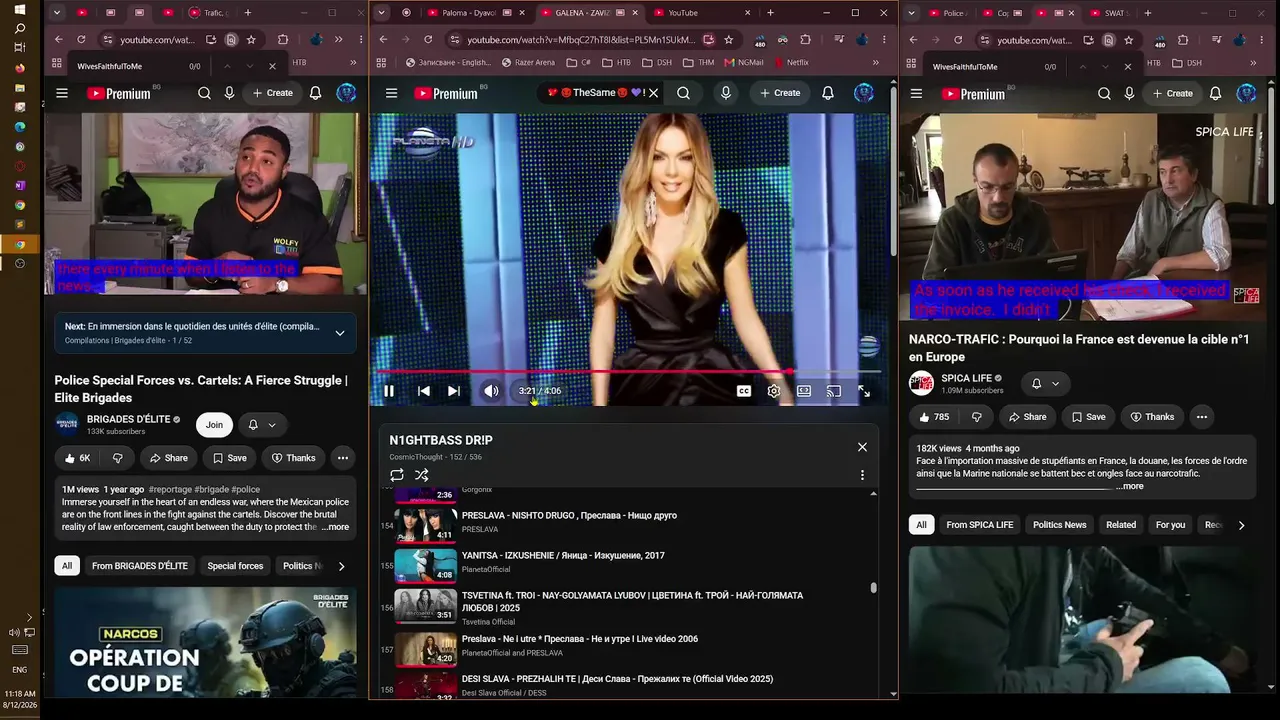Open notification options for BRIGADES D'ÉLITE

click(261, 425)
